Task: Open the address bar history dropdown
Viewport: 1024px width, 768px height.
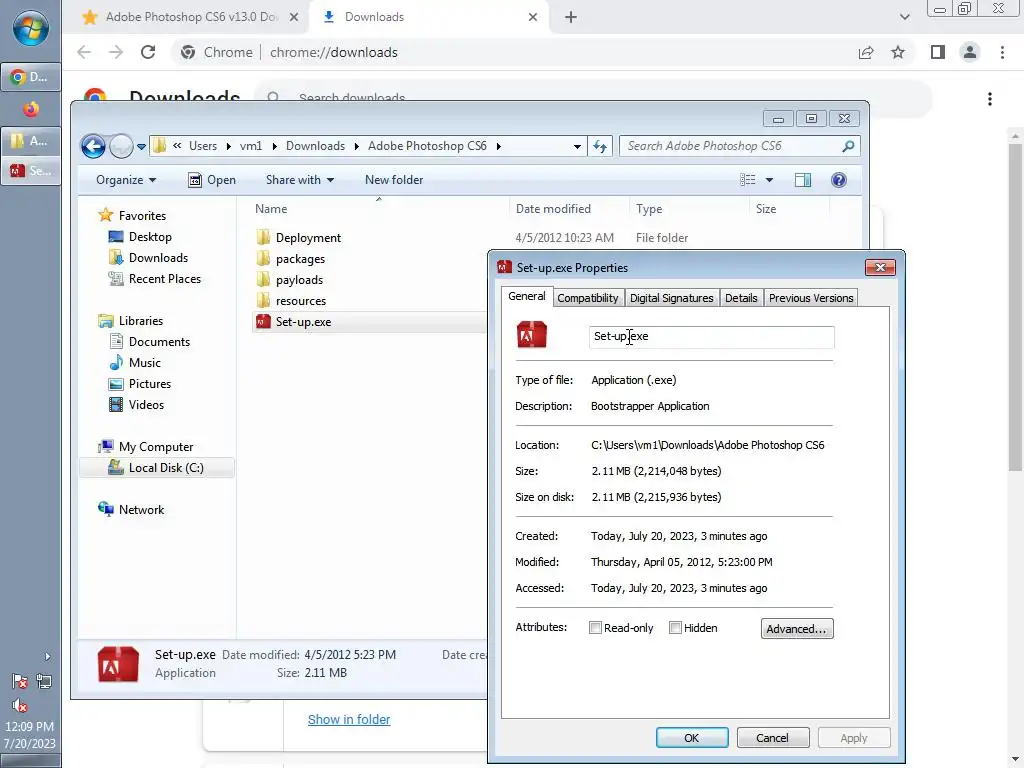Action: pyautogui.click(x=577, y=146)
